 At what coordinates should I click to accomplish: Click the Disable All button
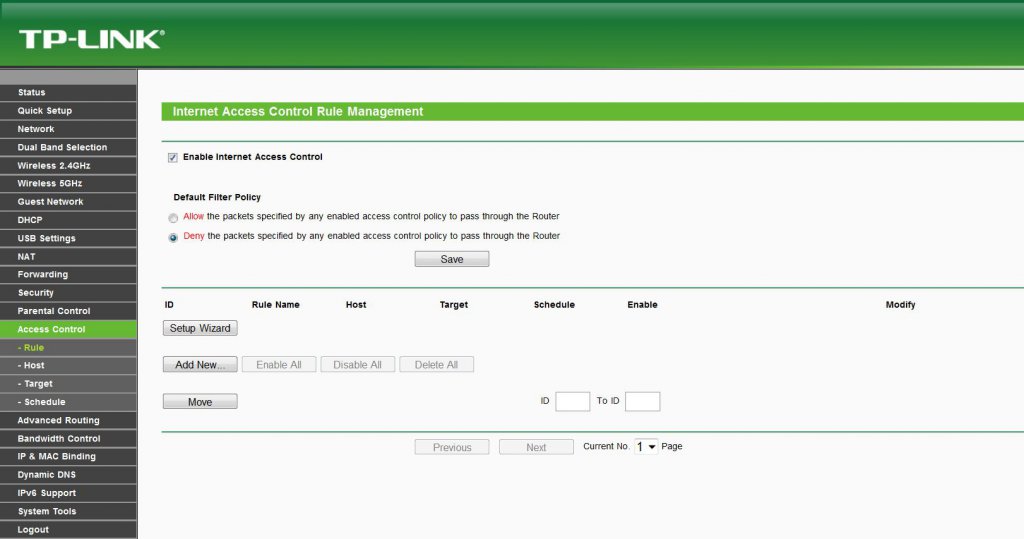point(357,365)
